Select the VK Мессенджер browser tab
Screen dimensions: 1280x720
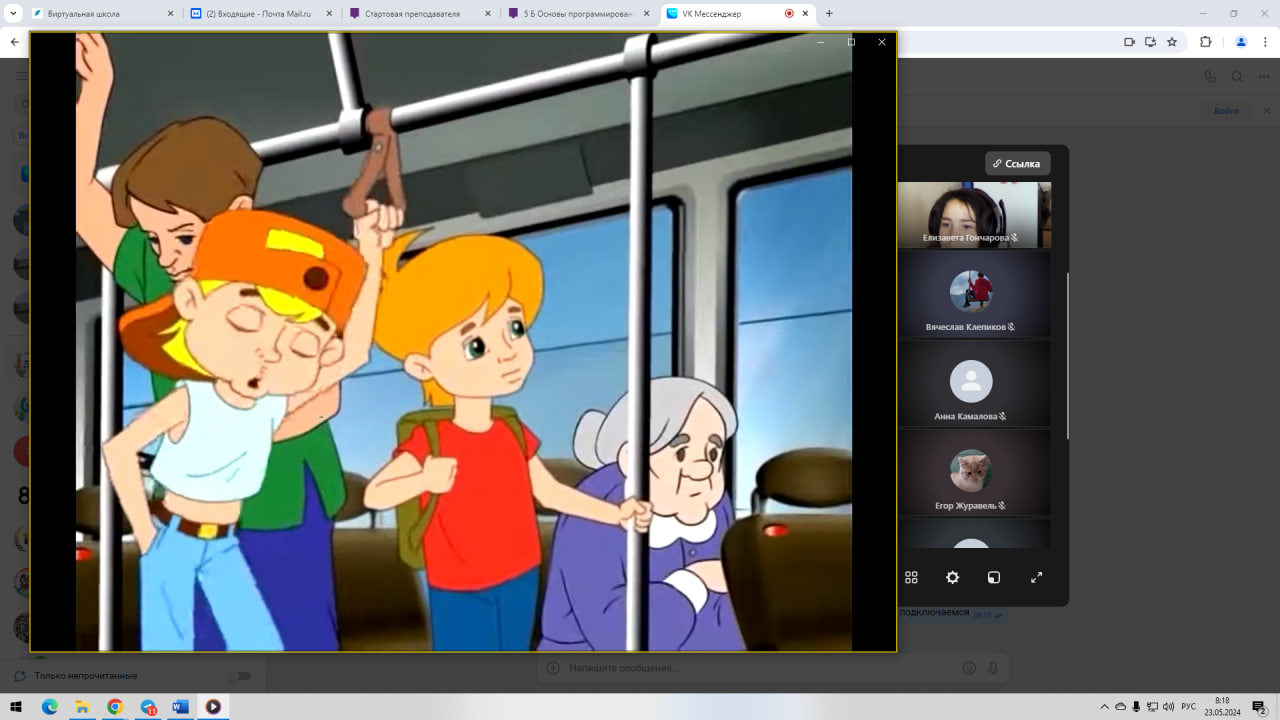738,14
